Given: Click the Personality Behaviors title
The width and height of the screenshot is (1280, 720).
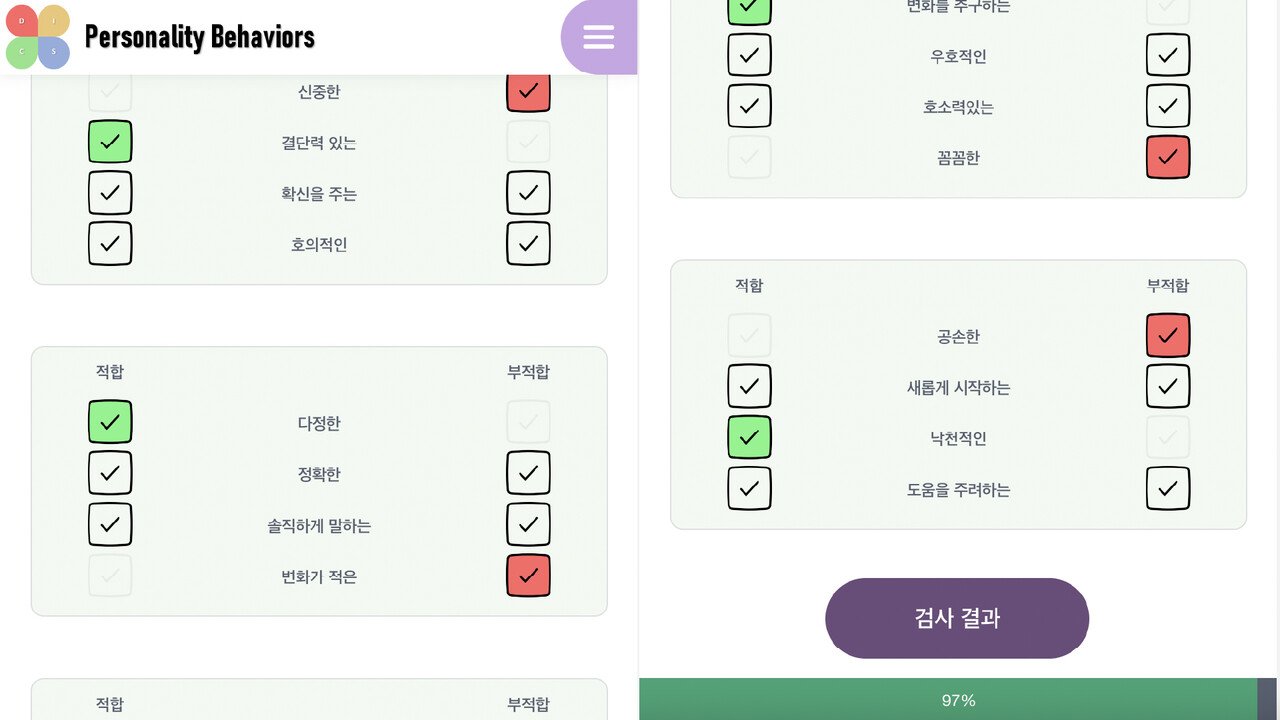Looking at the screenshot, I should 200,37.
